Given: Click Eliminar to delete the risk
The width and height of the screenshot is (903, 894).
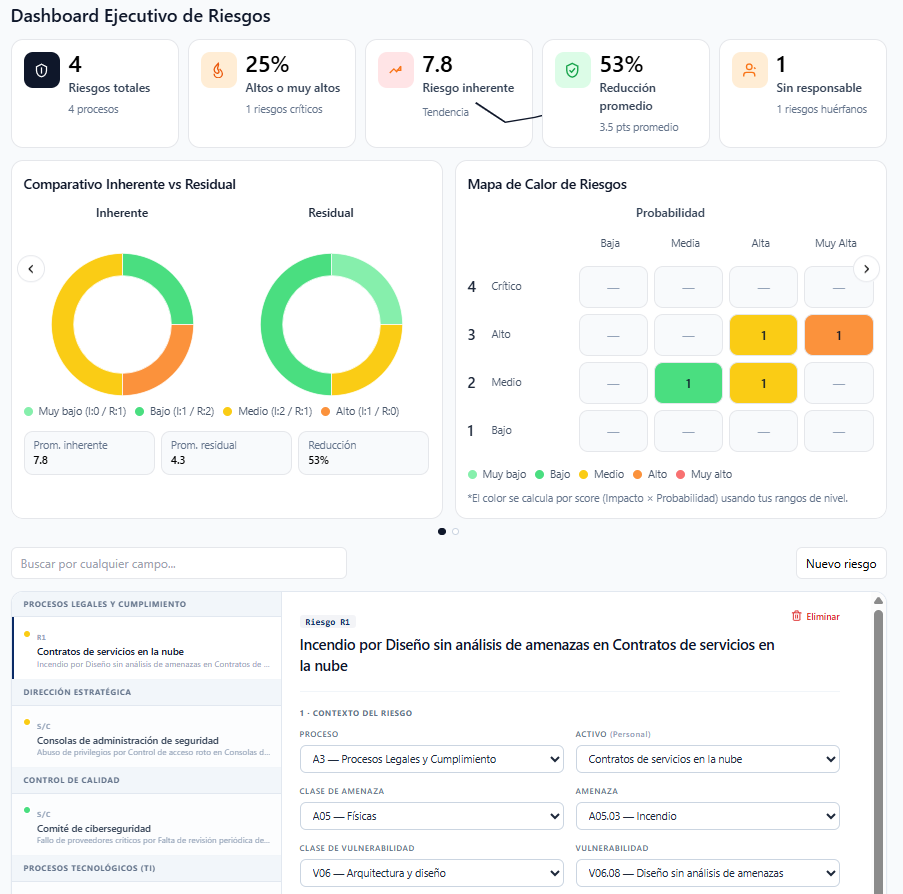Looking at the screenshot, I should (815, 616).
